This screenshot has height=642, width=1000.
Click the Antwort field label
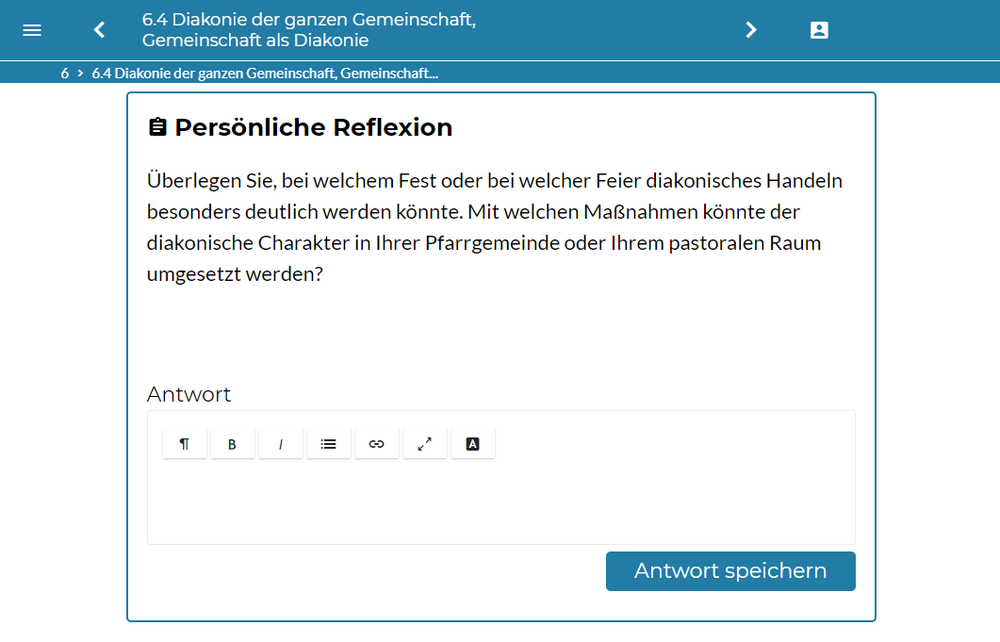click(x=189, y=395)
